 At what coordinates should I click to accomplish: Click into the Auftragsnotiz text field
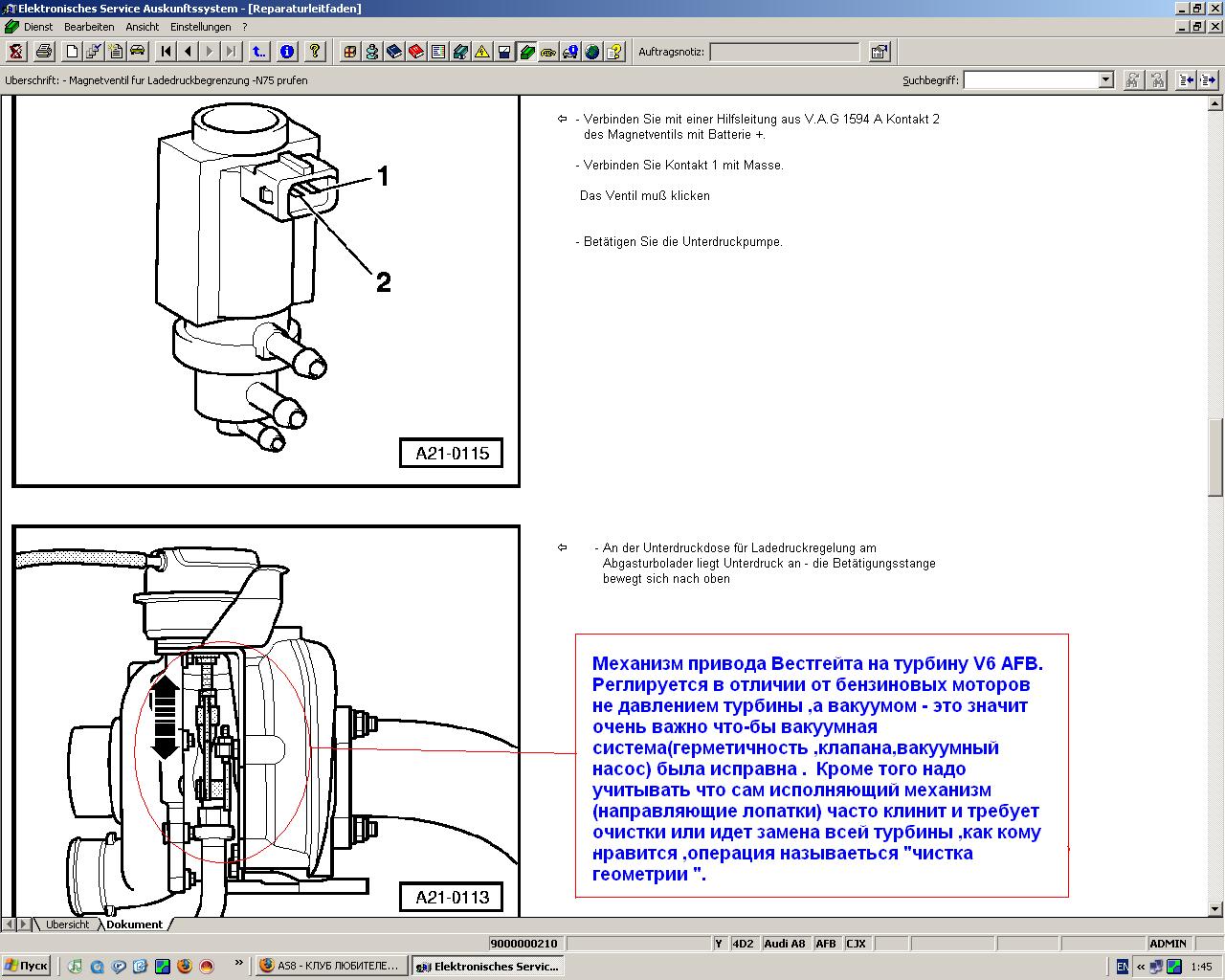pyautogui.click(x=784, y=52)
